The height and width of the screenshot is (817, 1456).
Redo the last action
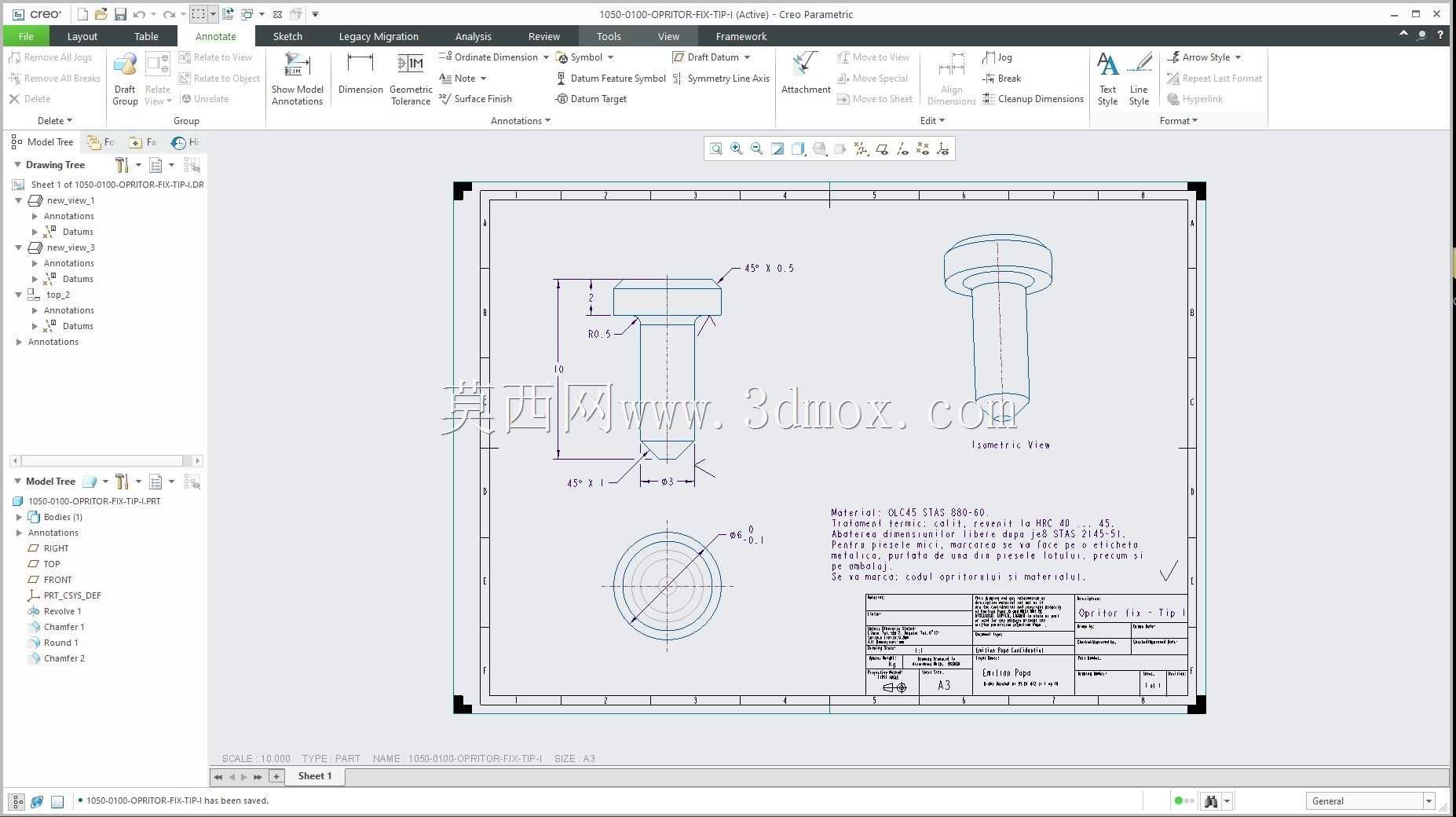click(x=168, y=14)
